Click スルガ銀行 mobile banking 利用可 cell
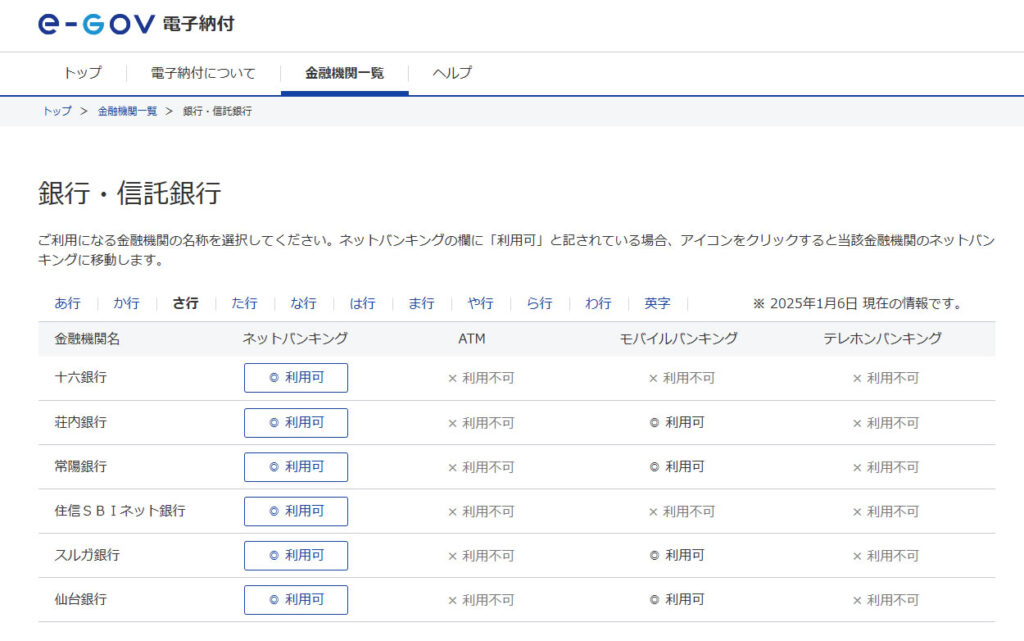This screenshot has width=1024, height=641. pyautogui.click(x=677, y=555)
